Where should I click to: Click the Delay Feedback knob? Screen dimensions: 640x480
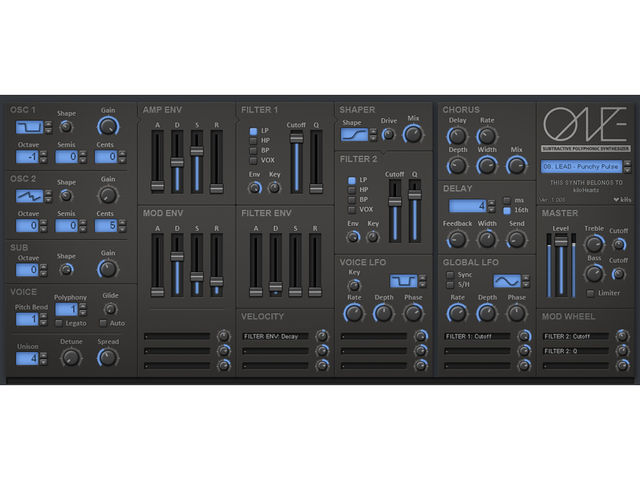click(x=457, y=240)
